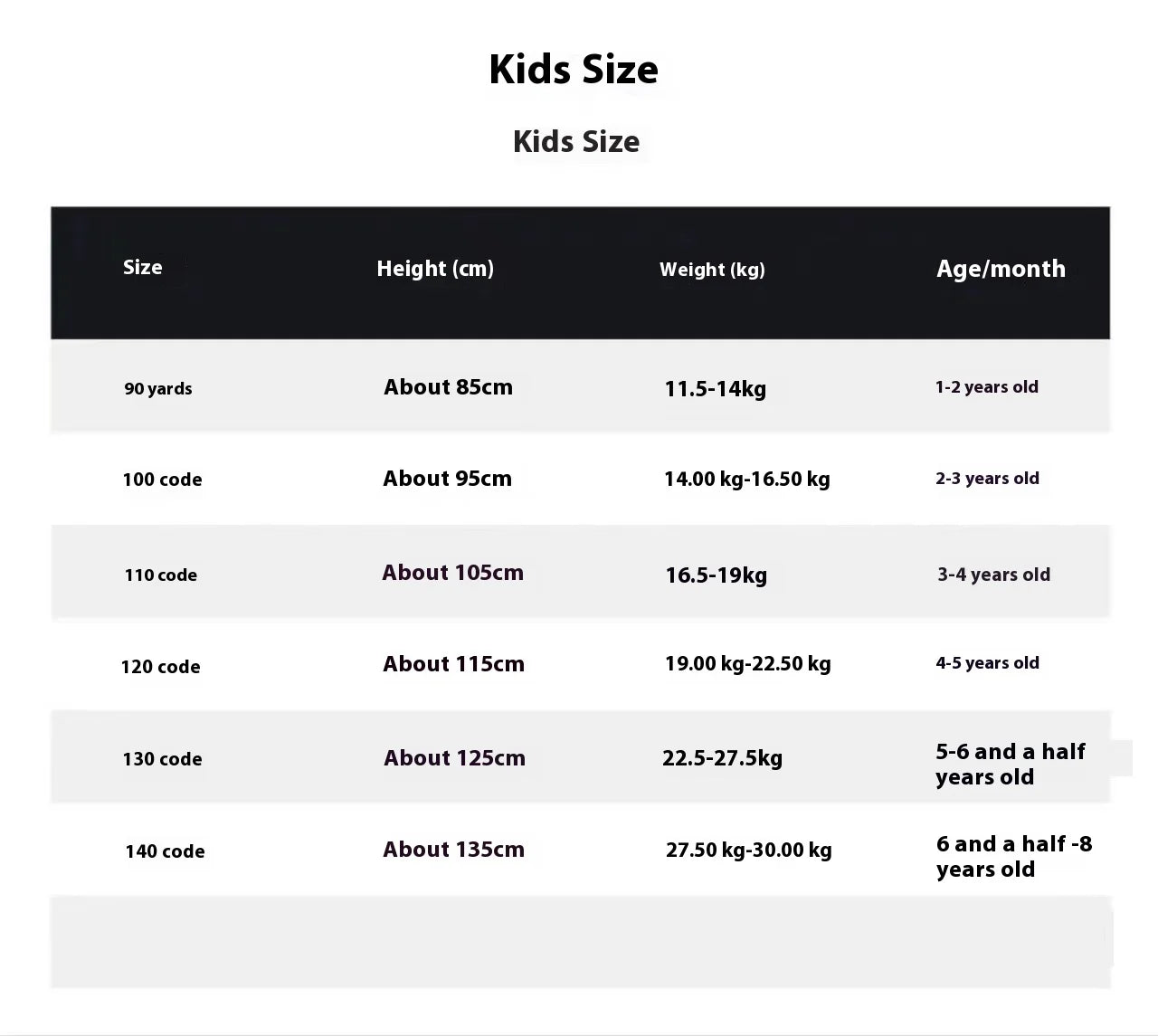
Task: Click the "11.5-14kg" weight cell
Action: point(715,389)
